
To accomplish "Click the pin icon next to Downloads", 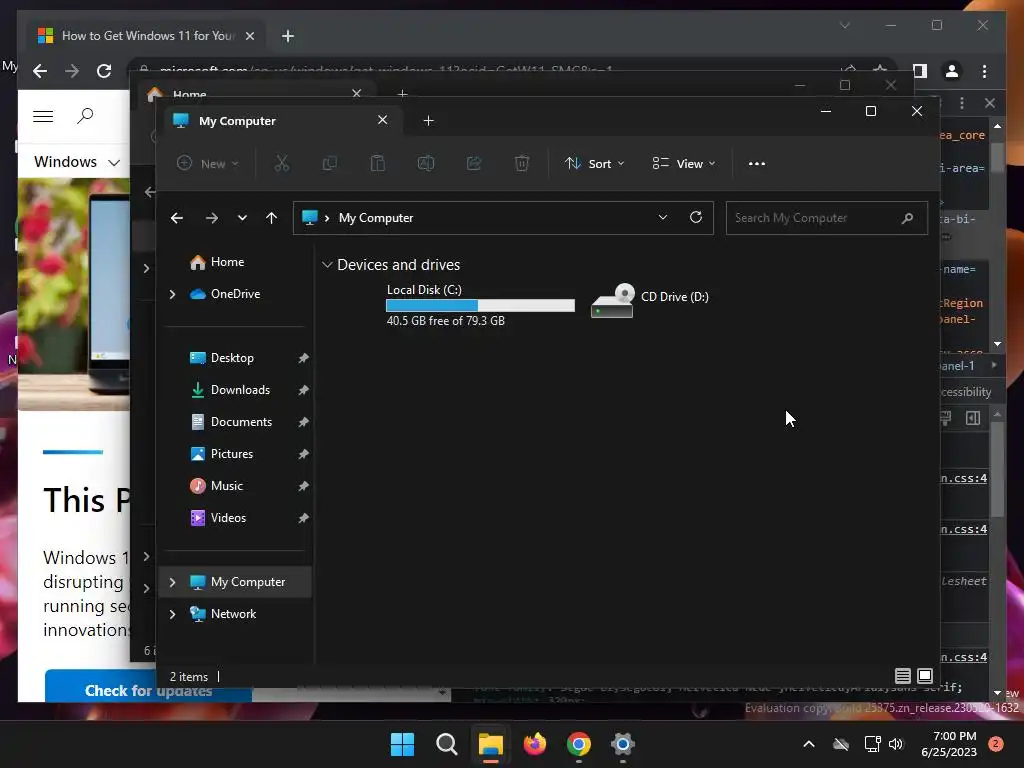I will tap(303, 390).
